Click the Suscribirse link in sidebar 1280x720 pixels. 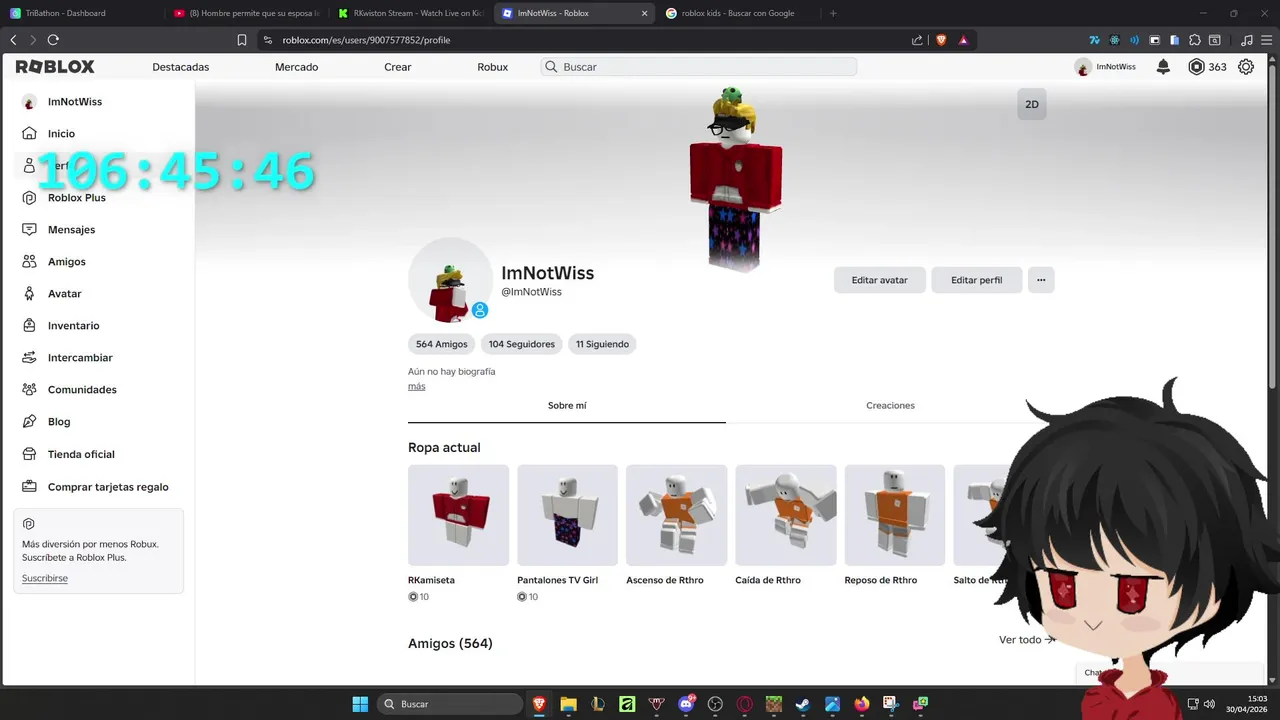(x=45, y=578)
